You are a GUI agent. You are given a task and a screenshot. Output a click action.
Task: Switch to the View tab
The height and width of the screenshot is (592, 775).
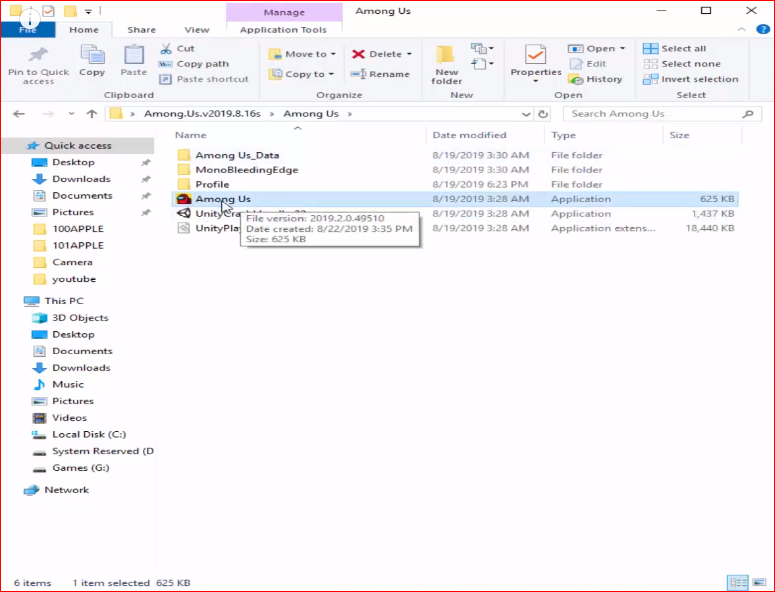tap(197, 30)
